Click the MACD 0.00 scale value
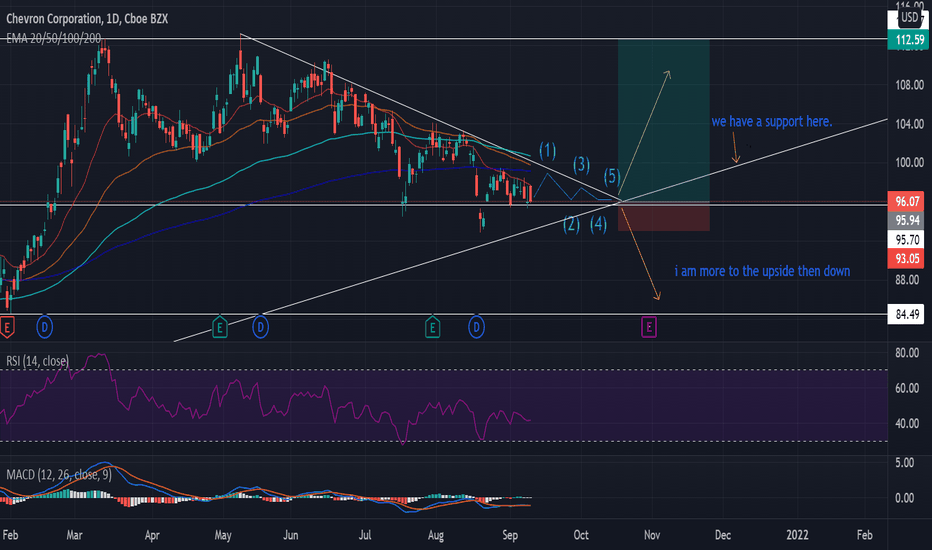The image size is (932, 550). click(905, 498)
